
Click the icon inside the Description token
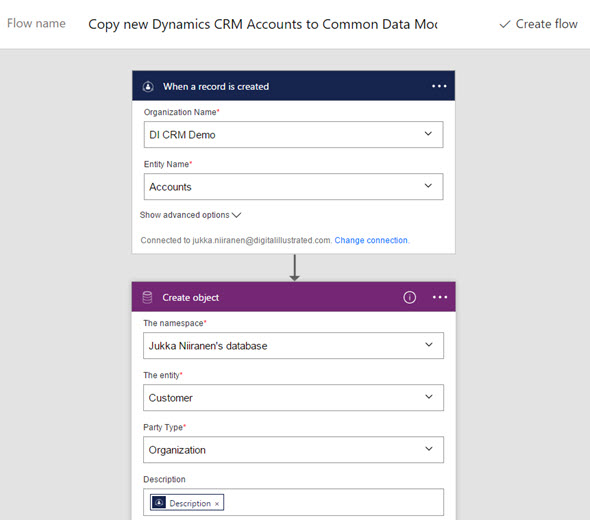(159, 502)
